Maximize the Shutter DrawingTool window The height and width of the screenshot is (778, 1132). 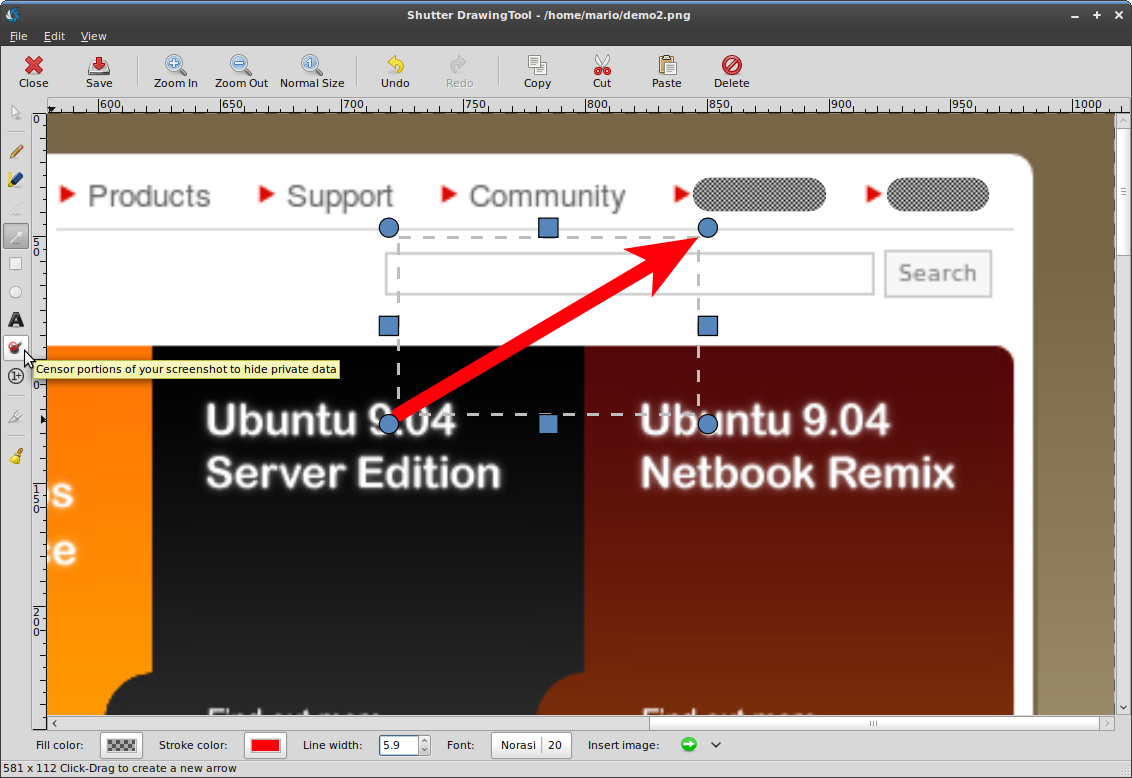pyautogui.click(x=1097, y=15)
